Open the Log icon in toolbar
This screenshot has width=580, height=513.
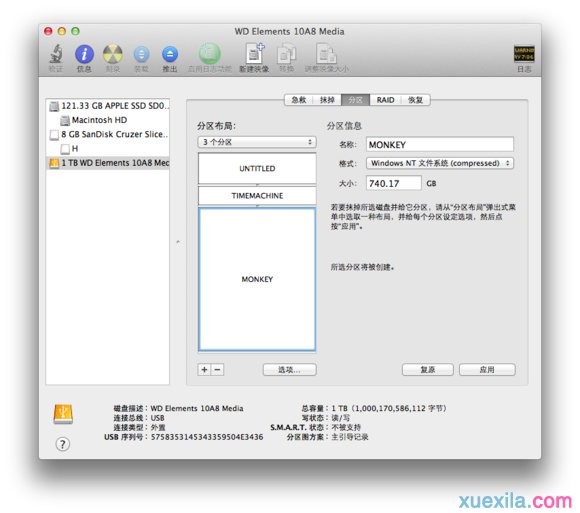click(x=524, y=54)
